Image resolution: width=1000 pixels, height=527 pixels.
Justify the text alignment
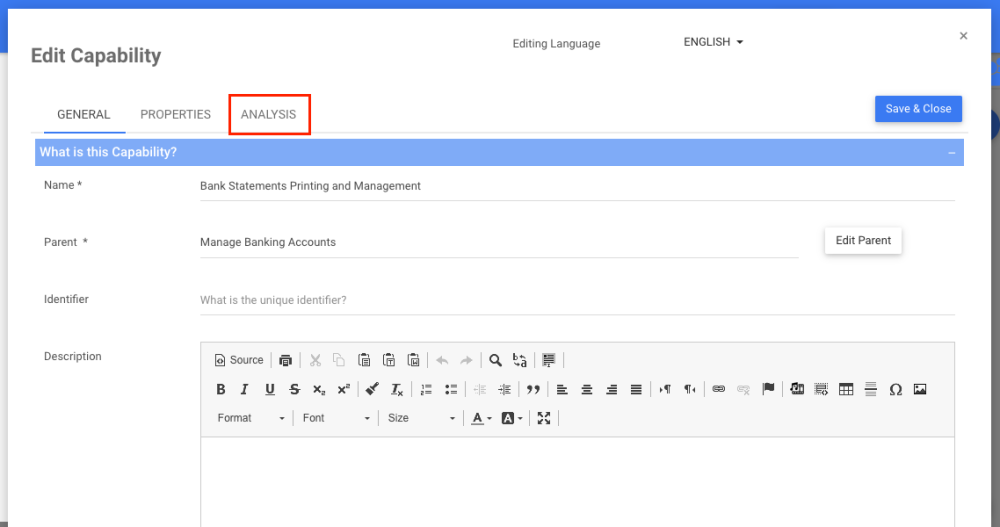(636, 389)
